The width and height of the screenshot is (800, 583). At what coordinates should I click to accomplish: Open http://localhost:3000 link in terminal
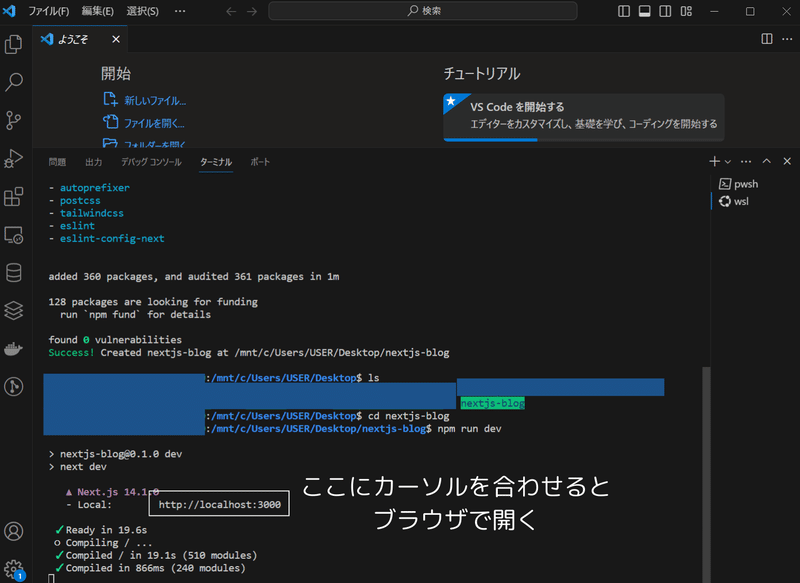(x=219, y=504)
